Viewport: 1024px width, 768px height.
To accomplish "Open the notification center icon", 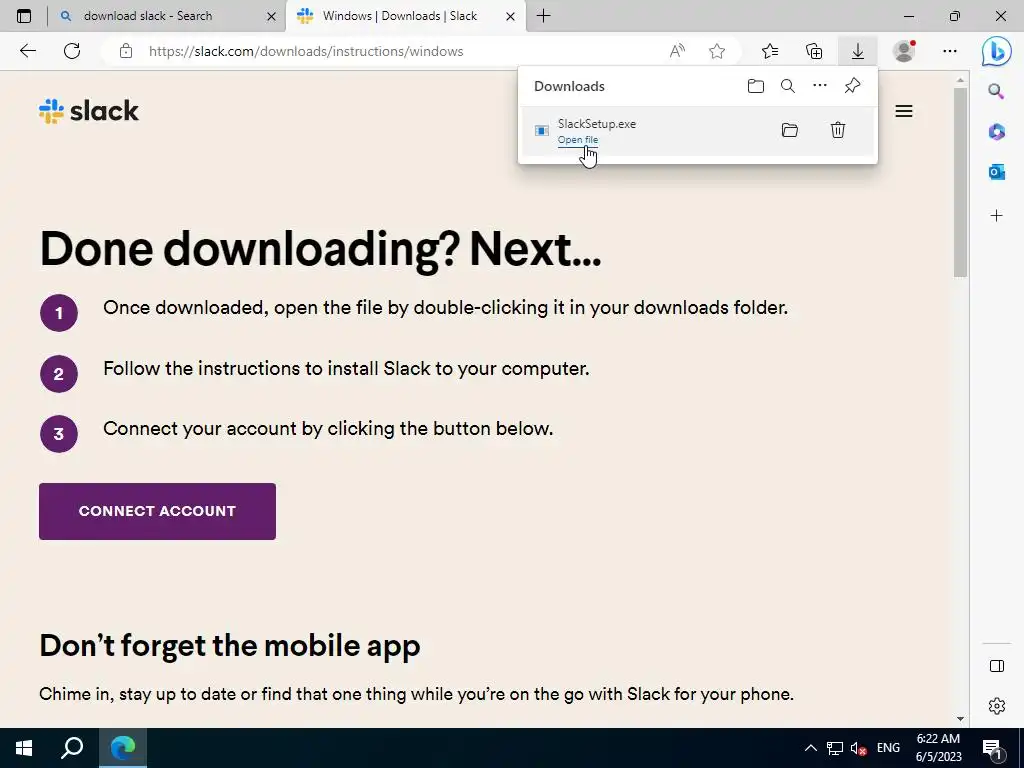I will [x=992, y=748].
